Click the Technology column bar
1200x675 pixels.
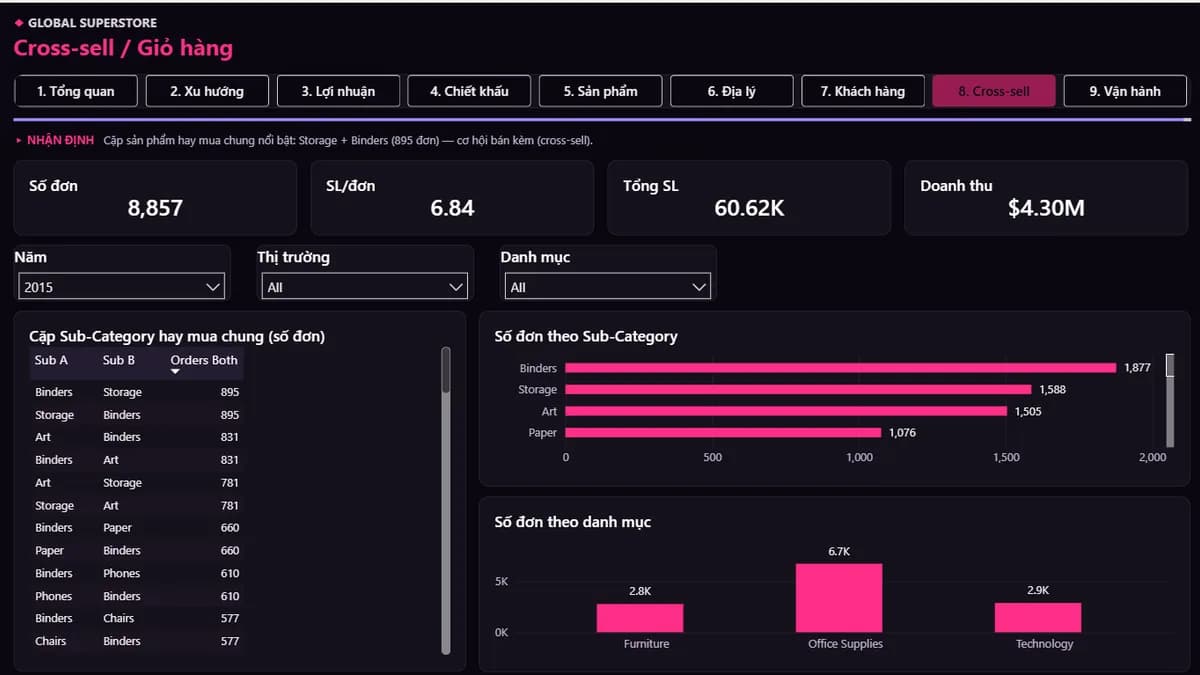[1038, 617]
